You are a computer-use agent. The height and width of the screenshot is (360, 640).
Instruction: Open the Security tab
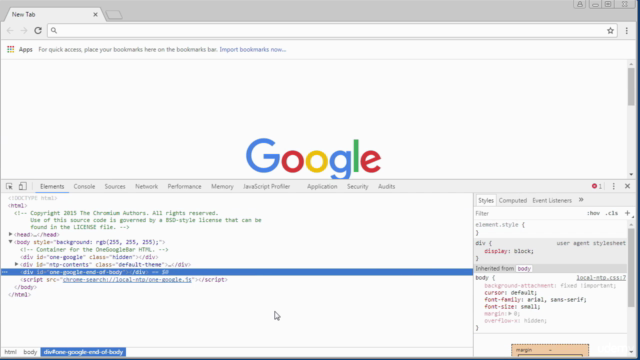(358, 187)
